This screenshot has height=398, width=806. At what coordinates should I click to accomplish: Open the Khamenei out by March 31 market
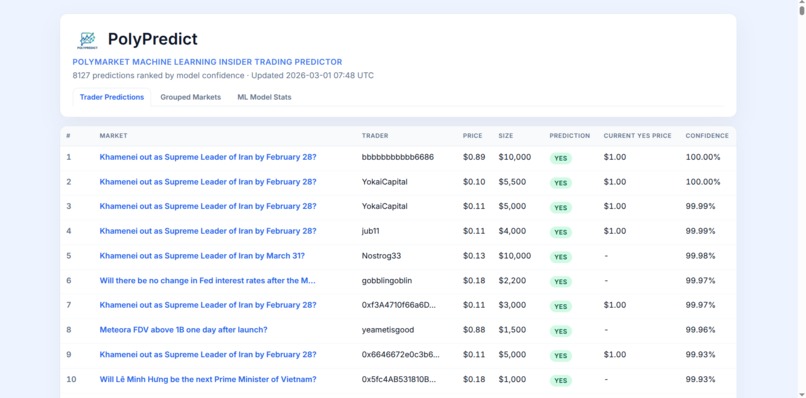coord(202,256)
